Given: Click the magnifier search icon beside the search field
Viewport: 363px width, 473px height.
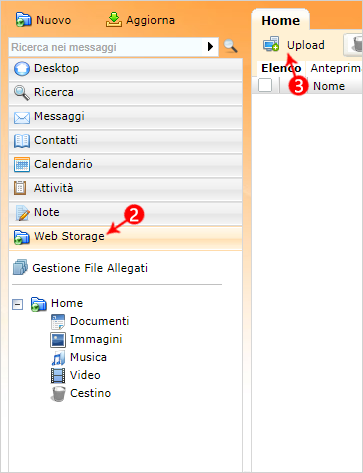Looking at the screenshot, I should [231, 46].
